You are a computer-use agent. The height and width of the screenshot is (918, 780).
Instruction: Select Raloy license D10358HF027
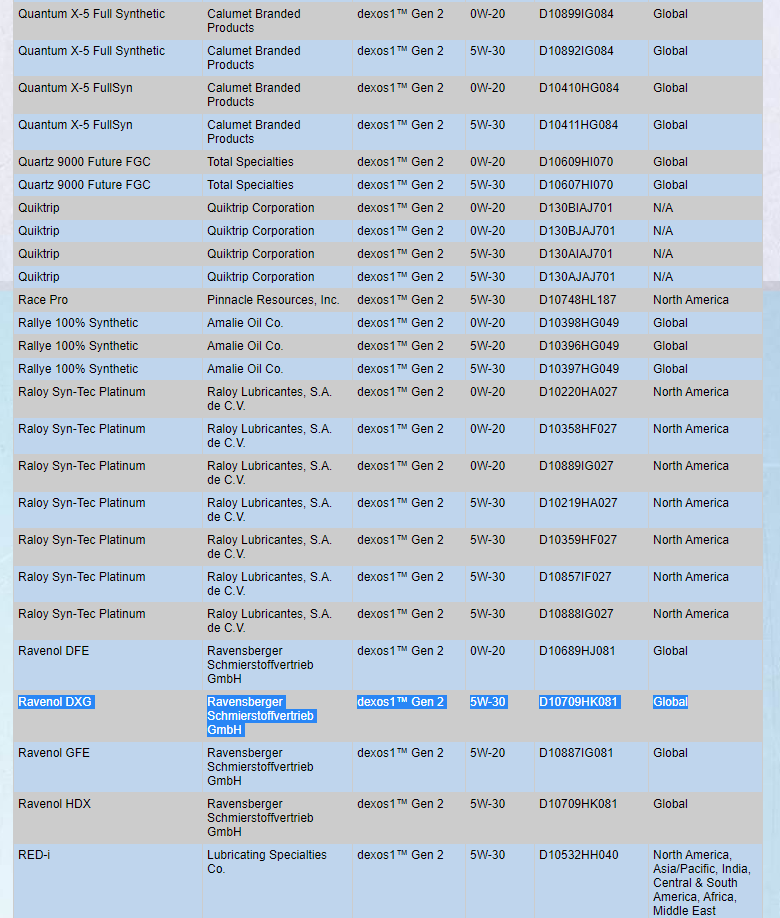tap(578, 429)
